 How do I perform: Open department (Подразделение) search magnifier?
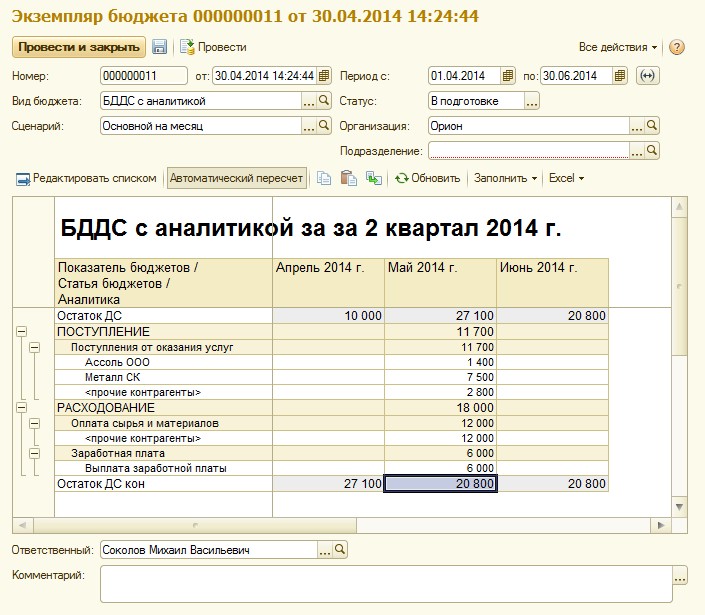pos(651,151)
